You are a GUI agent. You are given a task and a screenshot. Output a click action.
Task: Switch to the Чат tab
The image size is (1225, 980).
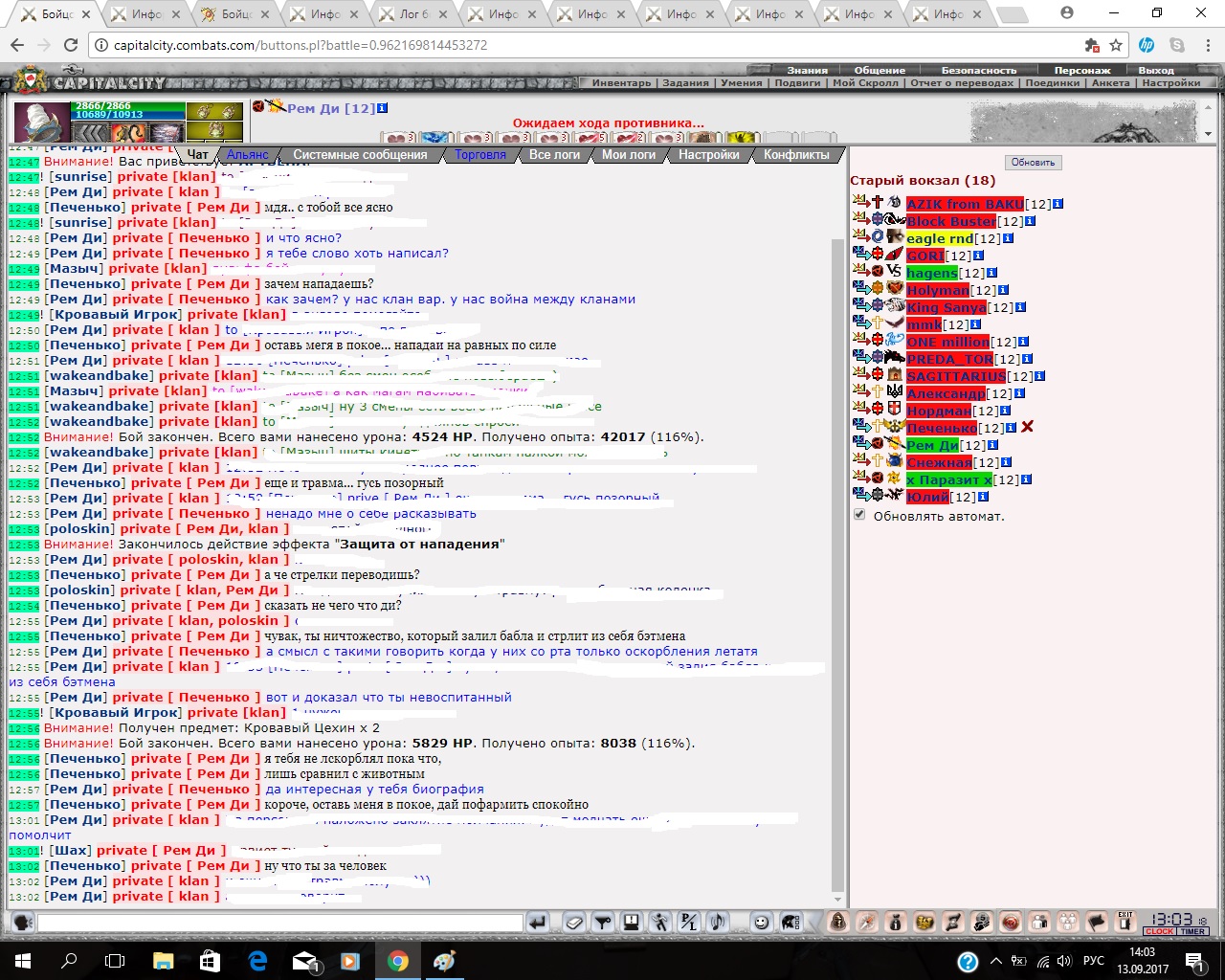(197, 154)
